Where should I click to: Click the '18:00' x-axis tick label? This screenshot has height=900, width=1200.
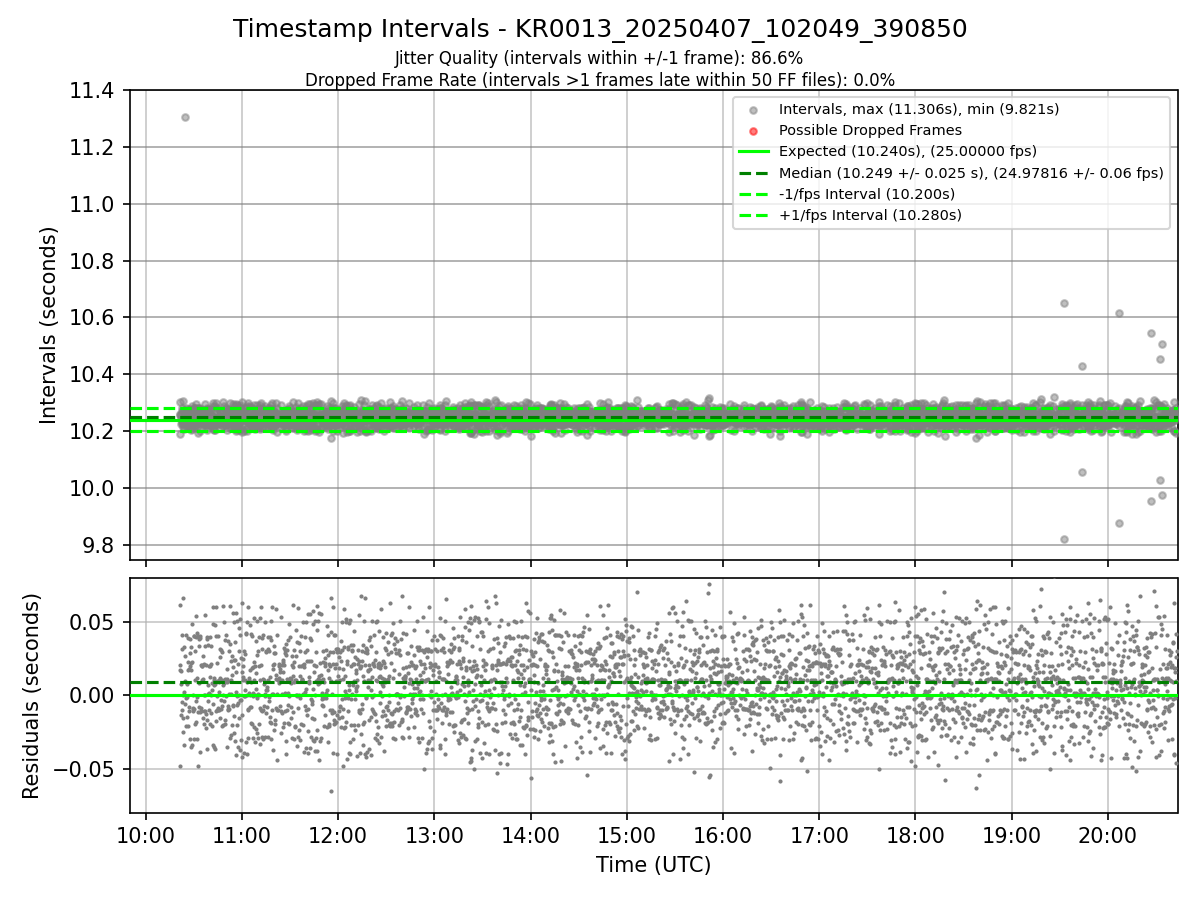915,835
